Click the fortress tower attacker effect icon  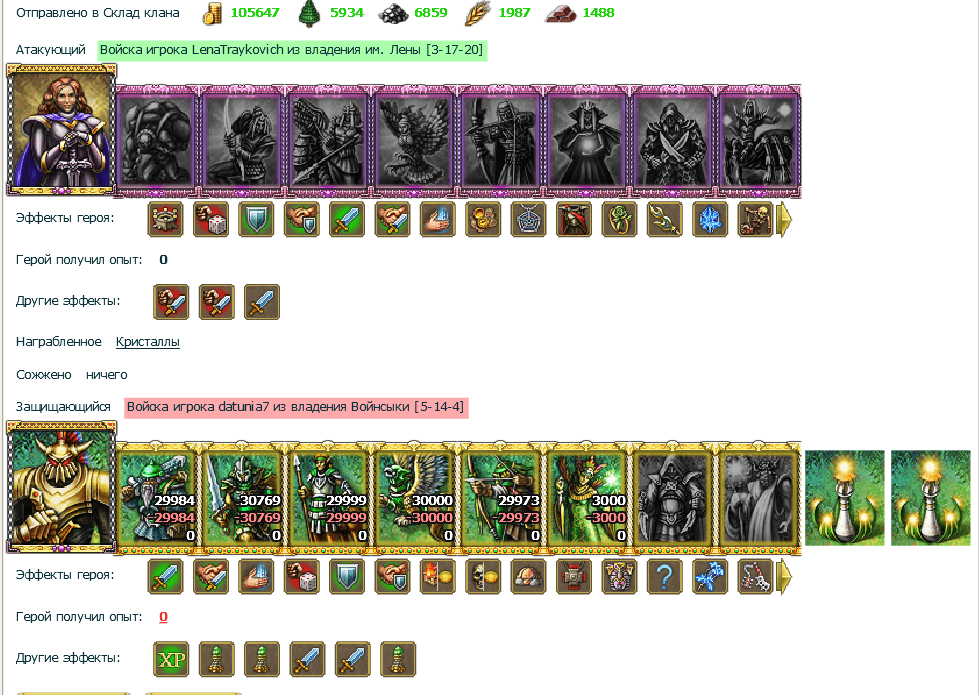coord(165,220)
